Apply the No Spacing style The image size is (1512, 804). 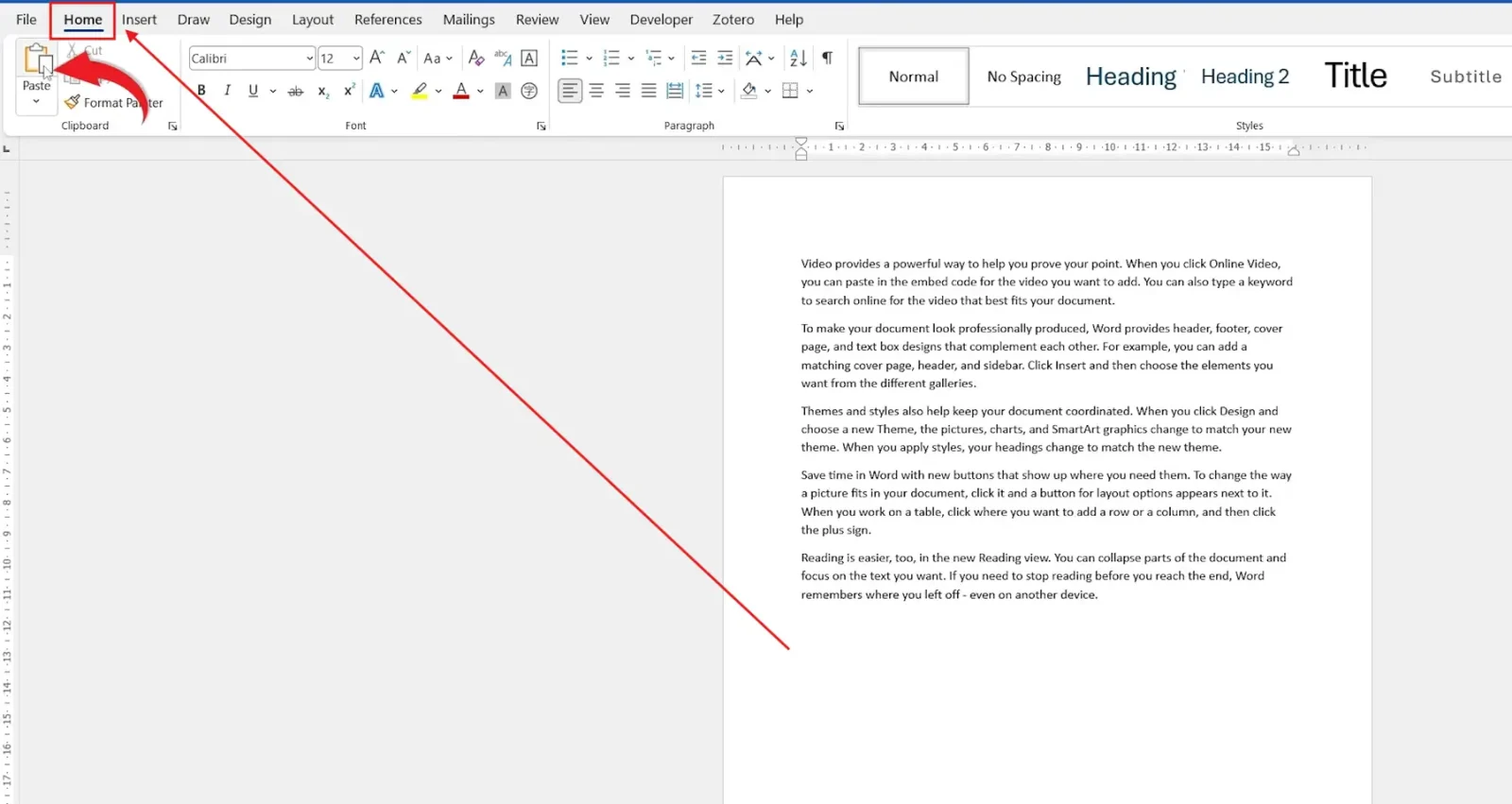point(1024,77)
